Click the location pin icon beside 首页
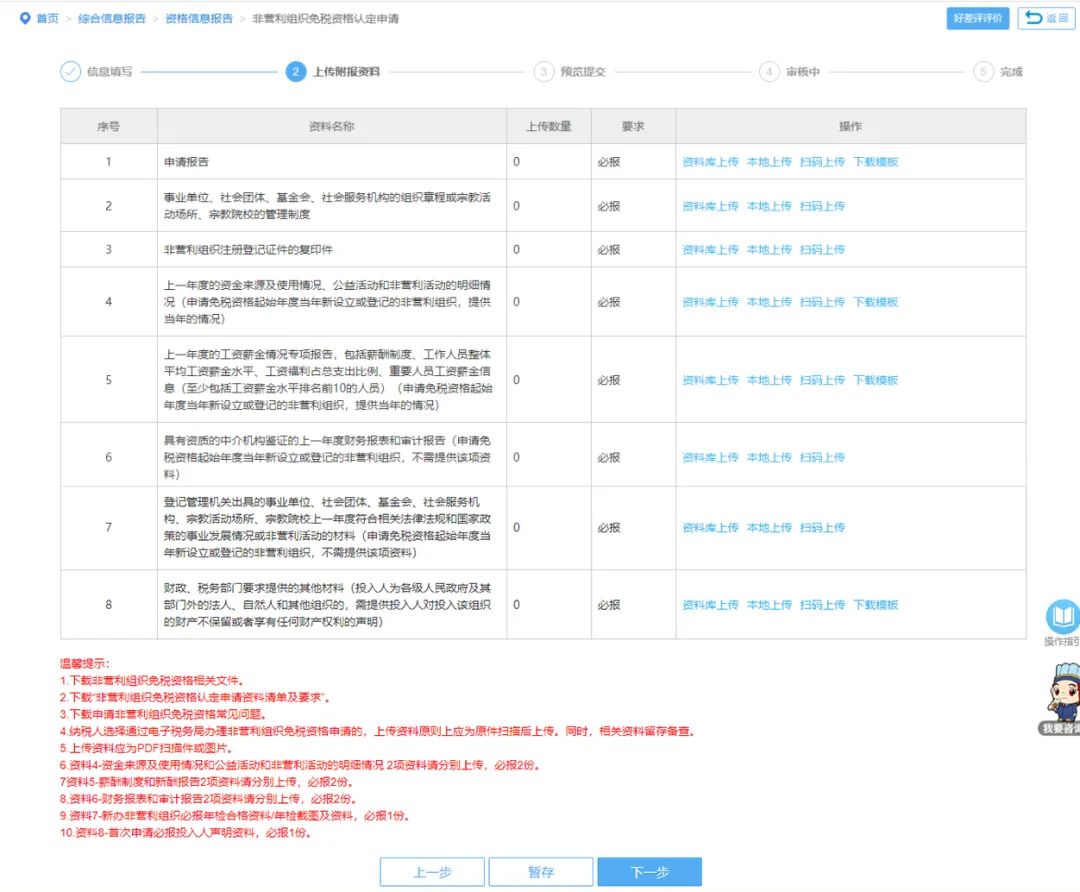 point(25,19)
